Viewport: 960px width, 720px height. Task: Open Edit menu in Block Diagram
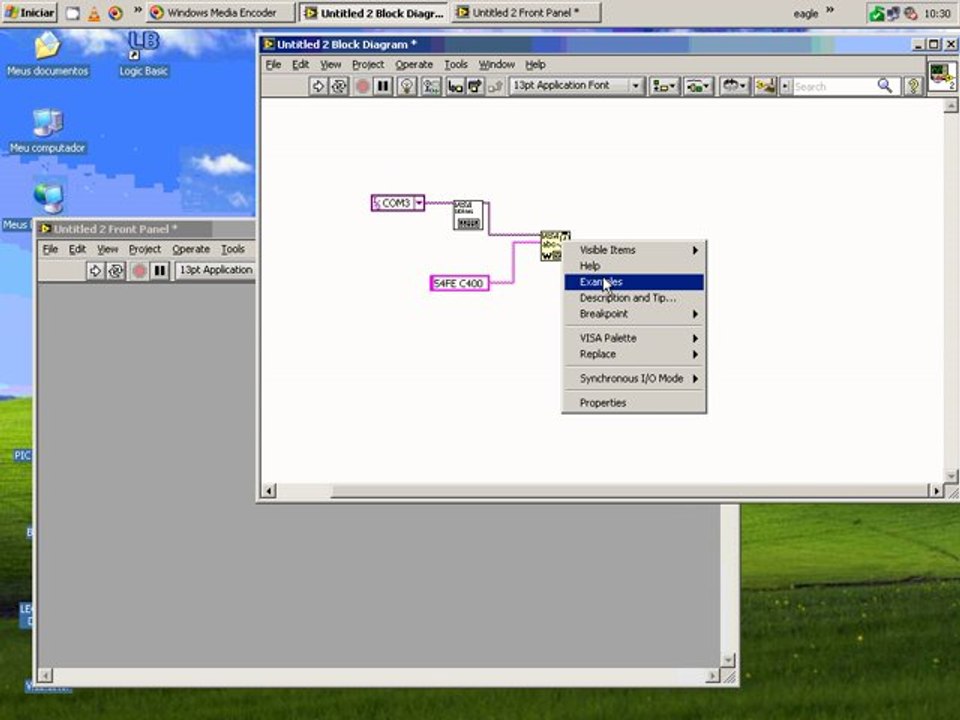pos(300,64)
